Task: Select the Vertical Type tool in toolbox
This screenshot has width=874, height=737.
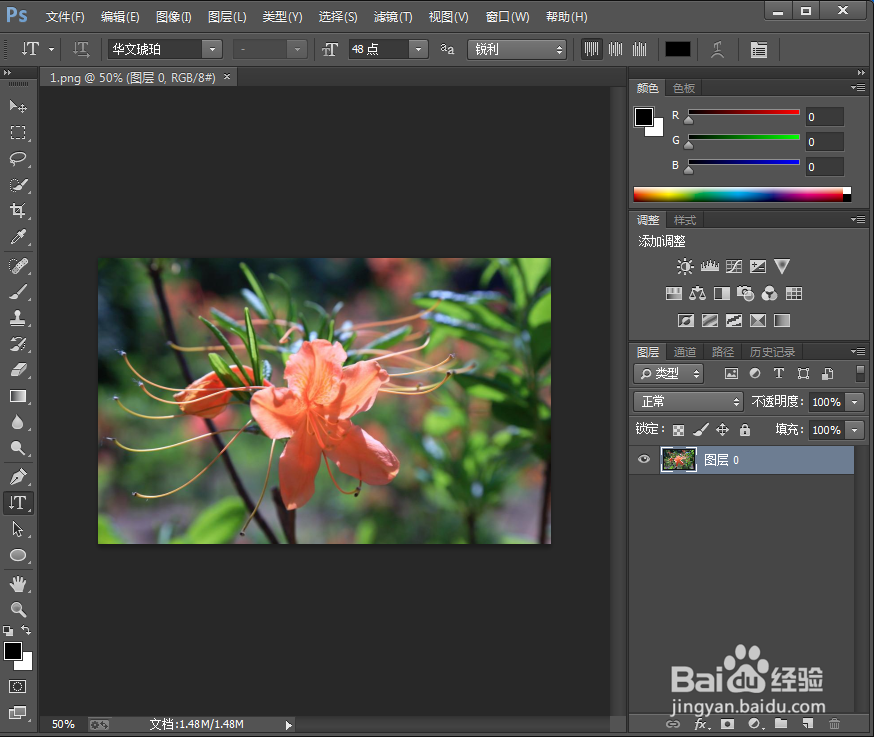Action: (18, 503)
